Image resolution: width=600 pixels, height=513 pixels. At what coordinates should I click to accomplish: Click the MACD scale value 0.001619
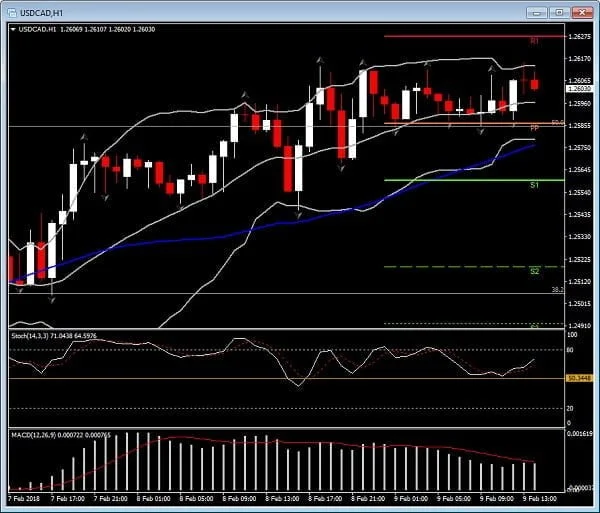click(x=581, y=434)
